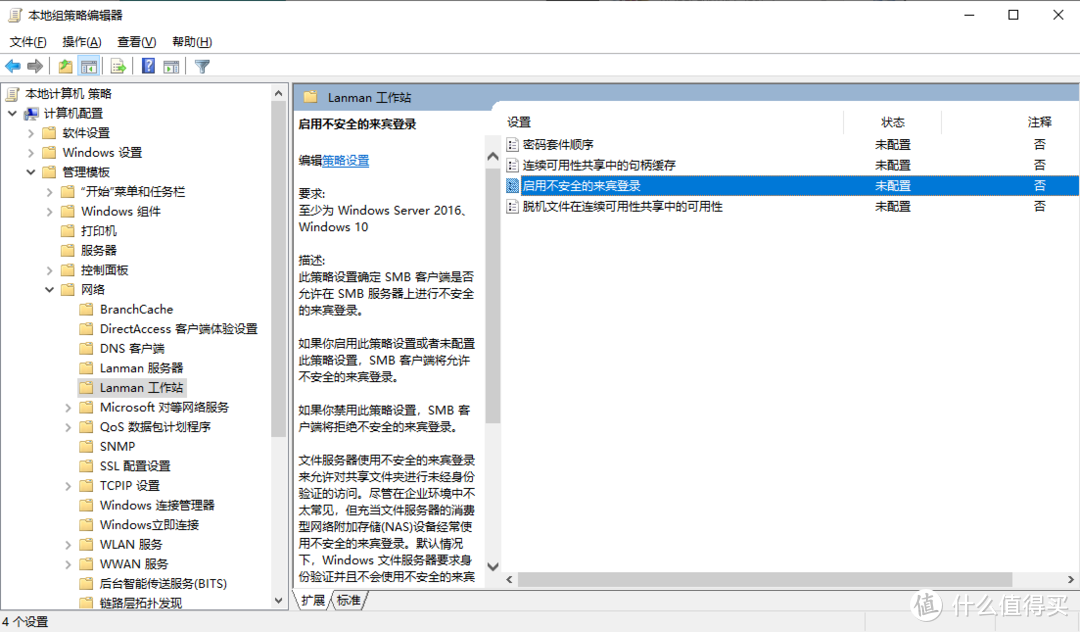Open the 文件 menu
The width and height of the screenshot is (1080, 632).
point(27,41)
